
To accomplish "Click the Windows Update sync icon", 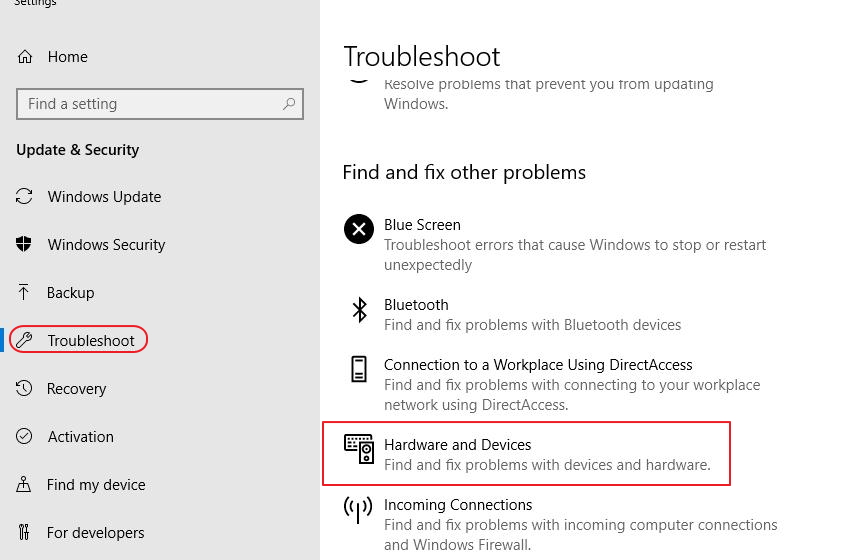I will [25, 197].
